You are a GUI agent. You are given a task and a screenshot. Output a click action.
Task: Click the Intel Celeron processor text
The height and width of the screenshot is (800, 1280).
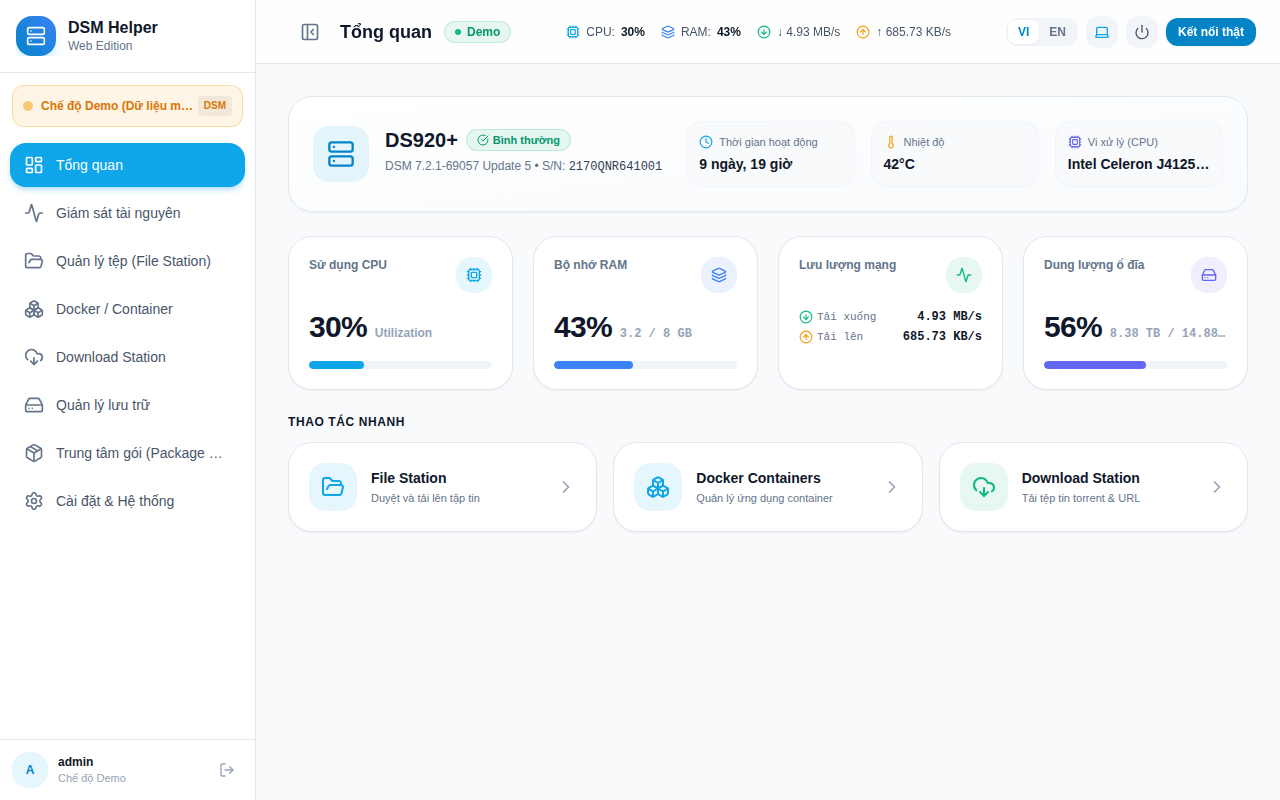pos(1138,164)
